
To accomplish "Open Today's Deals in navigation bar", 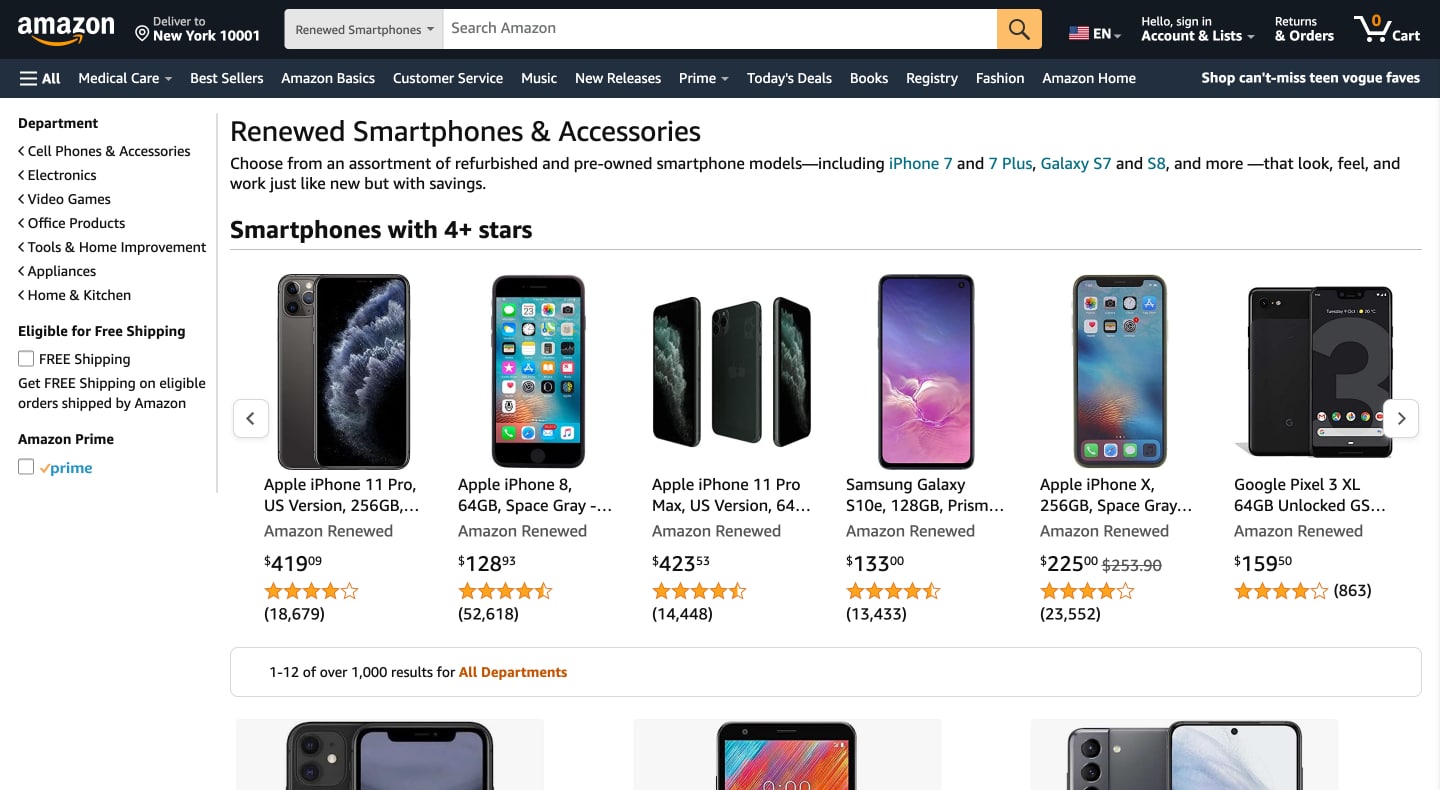I will tap(789, 78).
